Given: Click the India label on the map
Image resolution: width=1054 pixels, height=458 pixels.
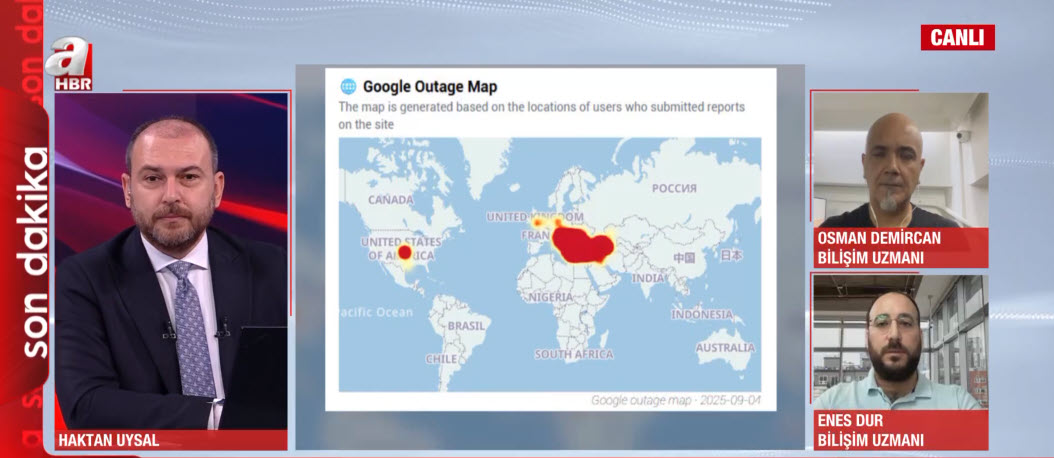Looking at the screenshot, I should click(648, 278).
